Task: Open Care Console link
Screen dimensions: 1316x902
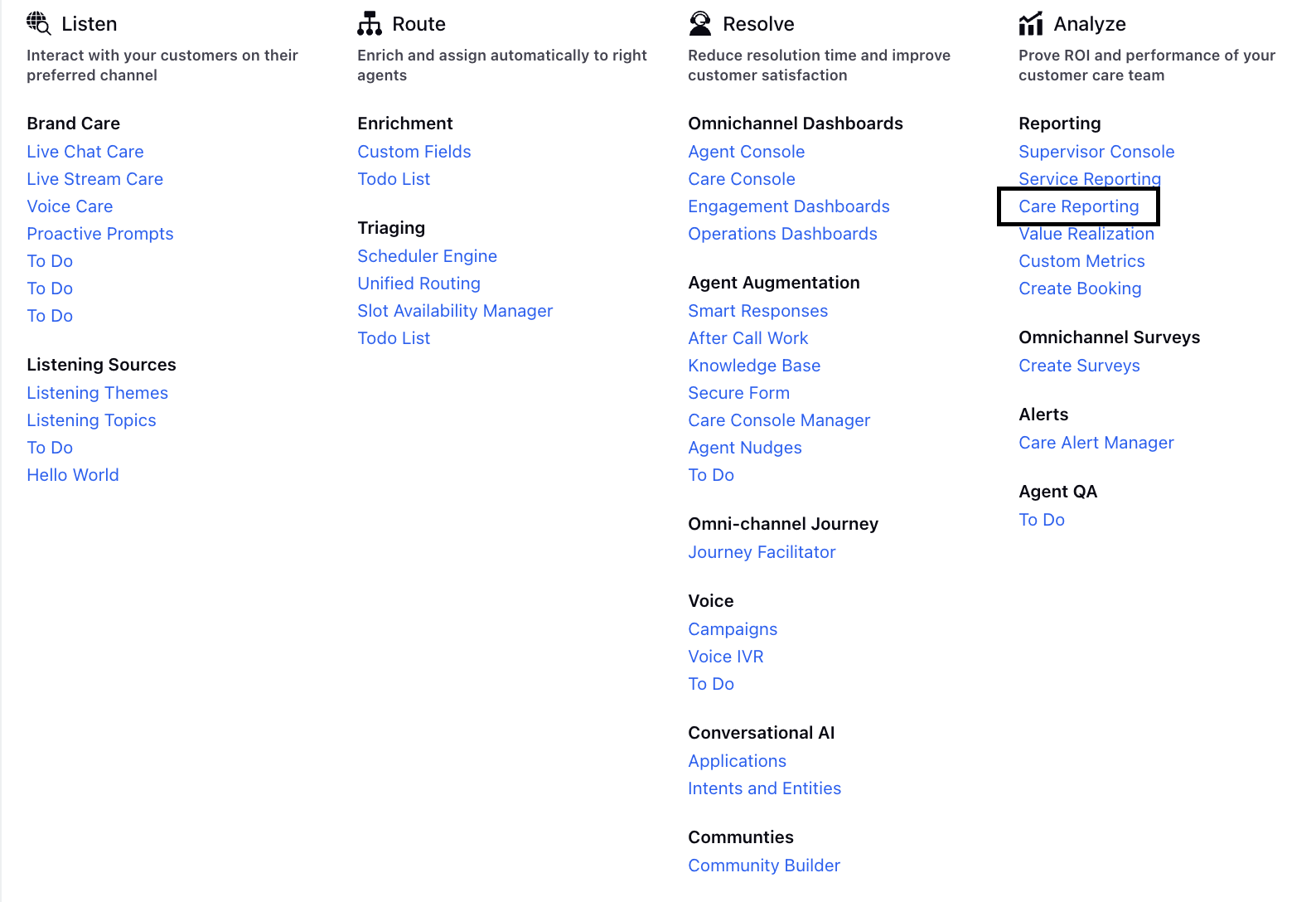Action: (x=742, y=179)
